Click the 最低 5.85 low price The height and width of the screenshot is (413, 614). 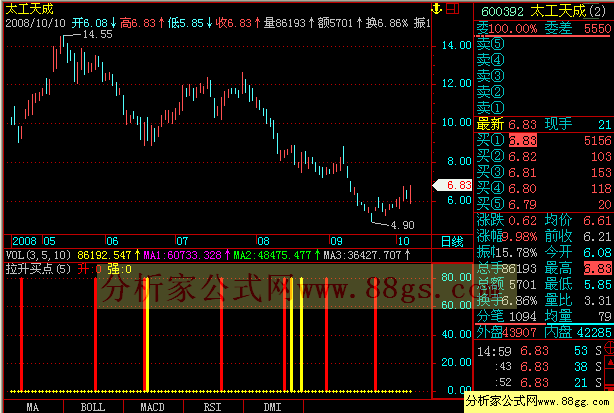click(x=578, y=285)
